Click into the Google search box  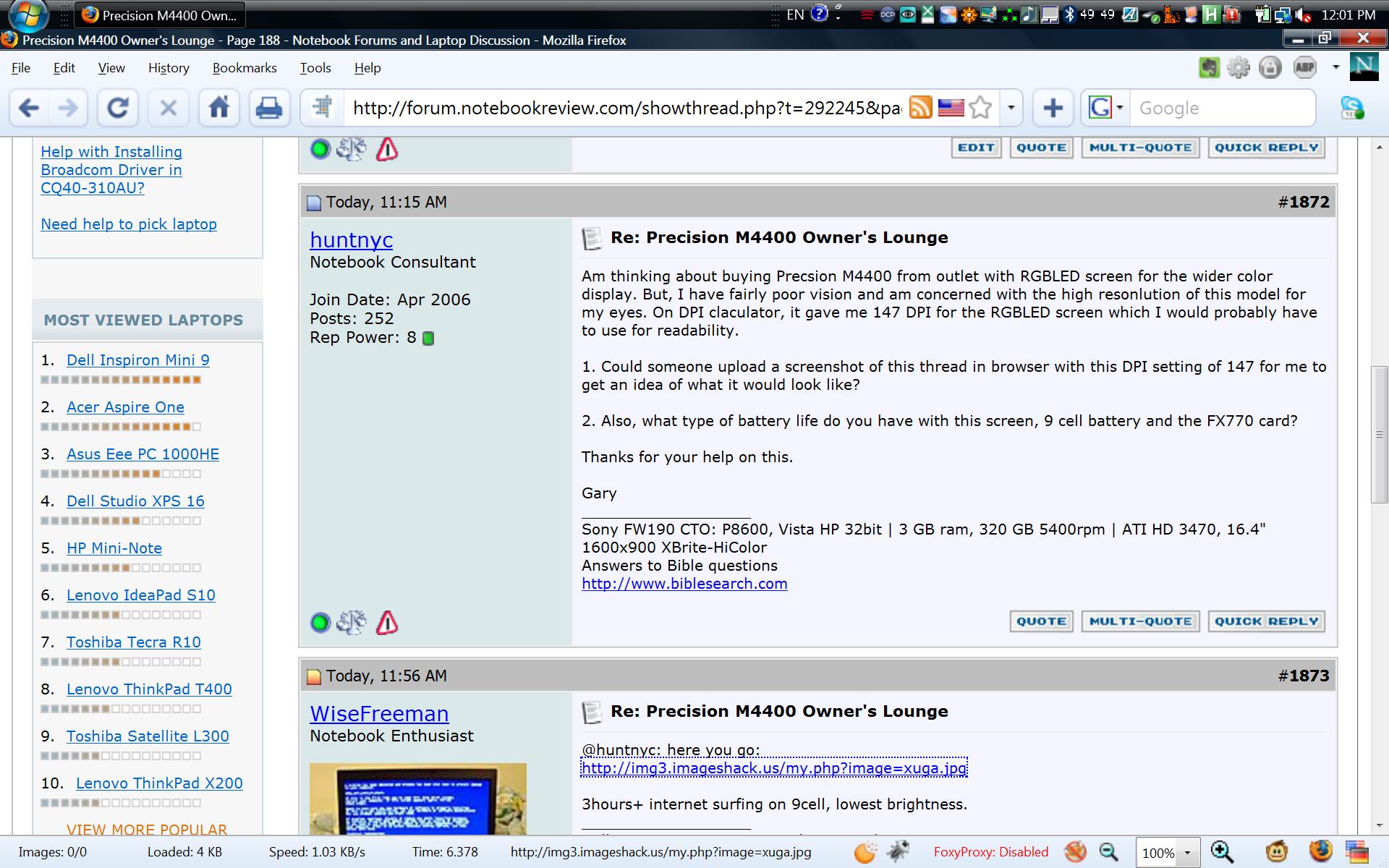pos(1221,109)
